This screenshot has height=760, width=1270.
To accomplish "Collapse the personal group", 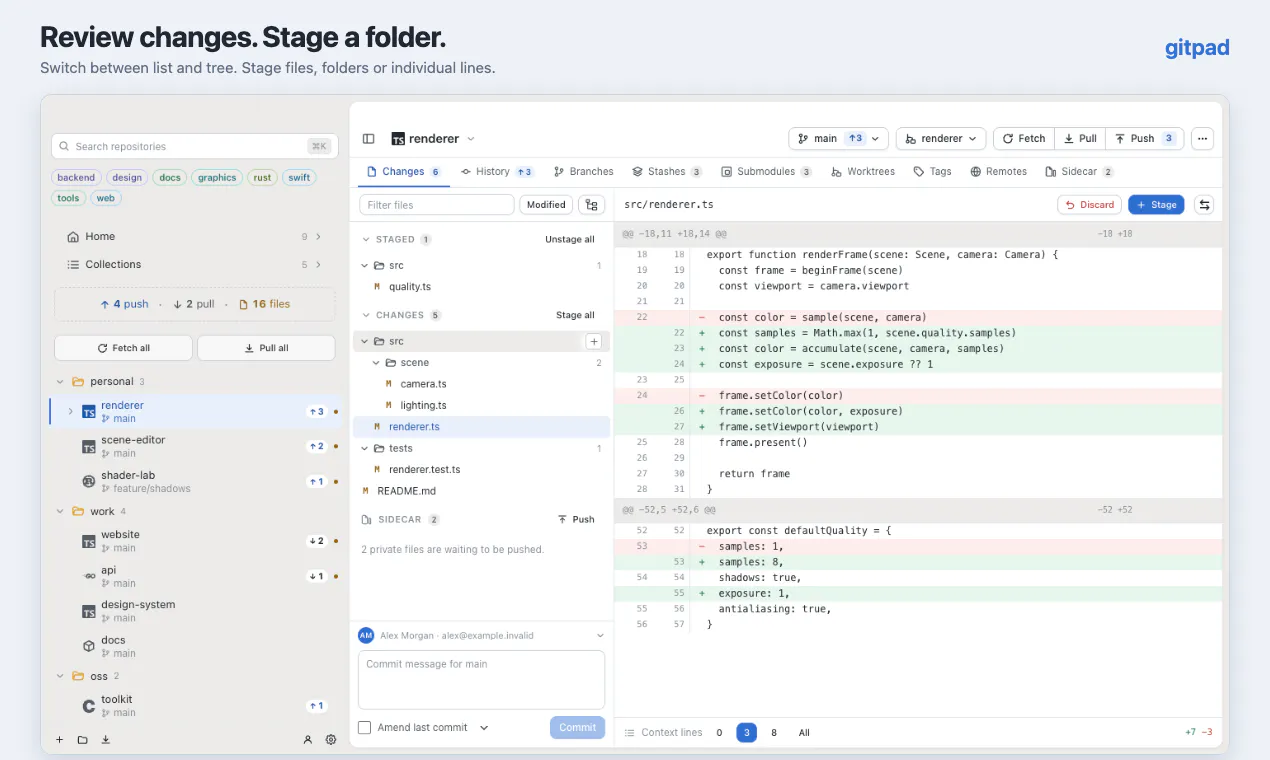I will pyautogui.click(x=59, y=382).
